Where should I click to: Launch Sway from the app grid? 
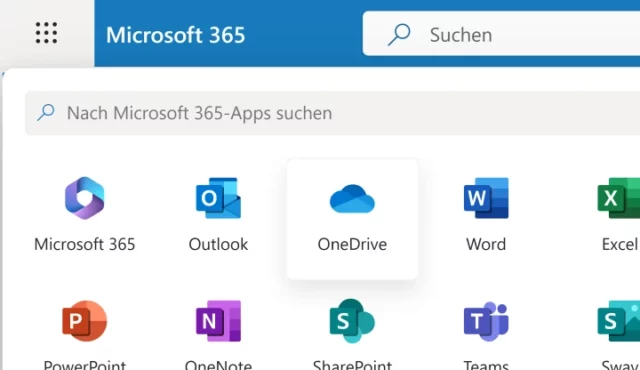click(619, 321)
